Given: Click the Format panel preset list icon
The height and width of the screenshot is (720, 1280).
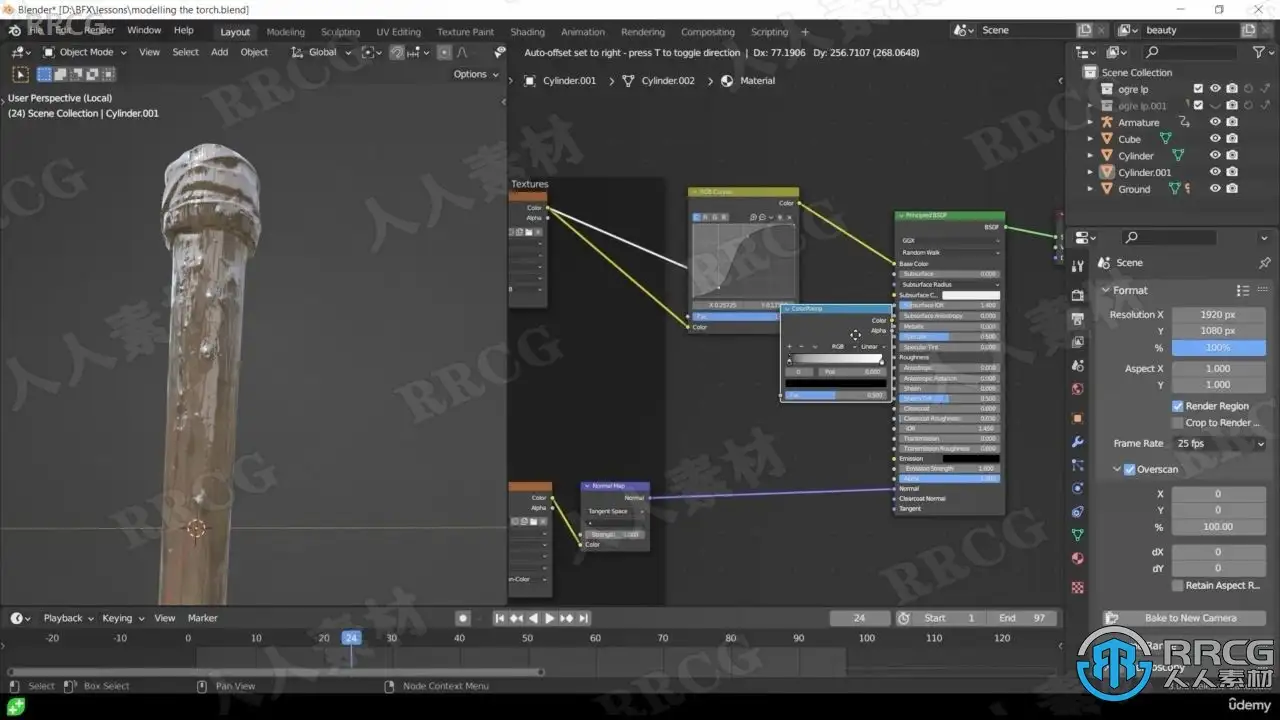Looking at the screenshot, I should click(x=1243, y=290).
